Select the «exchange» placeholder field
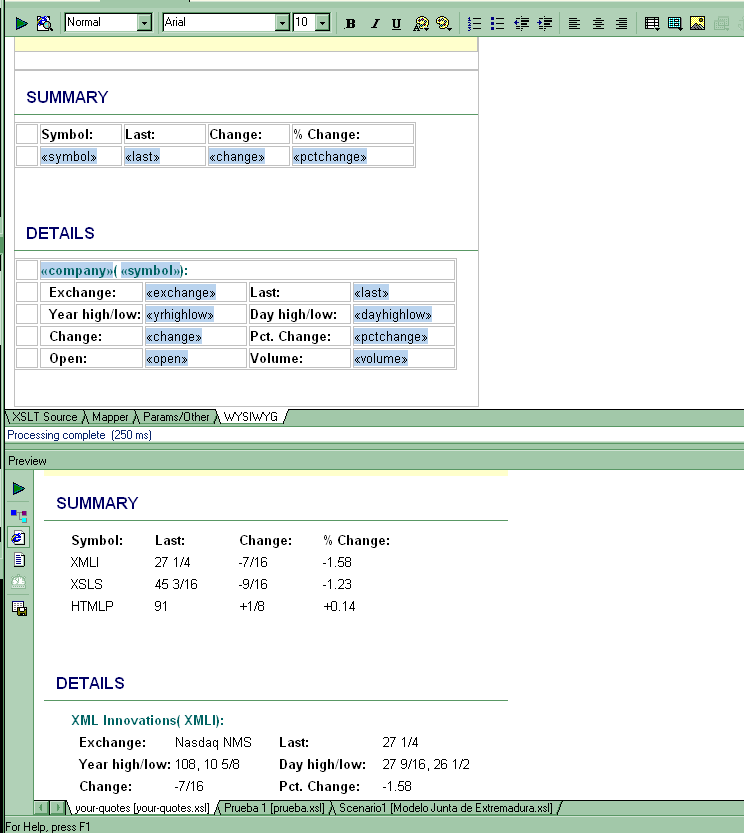Viewport: 744px width, 833px height. point(180,293)
